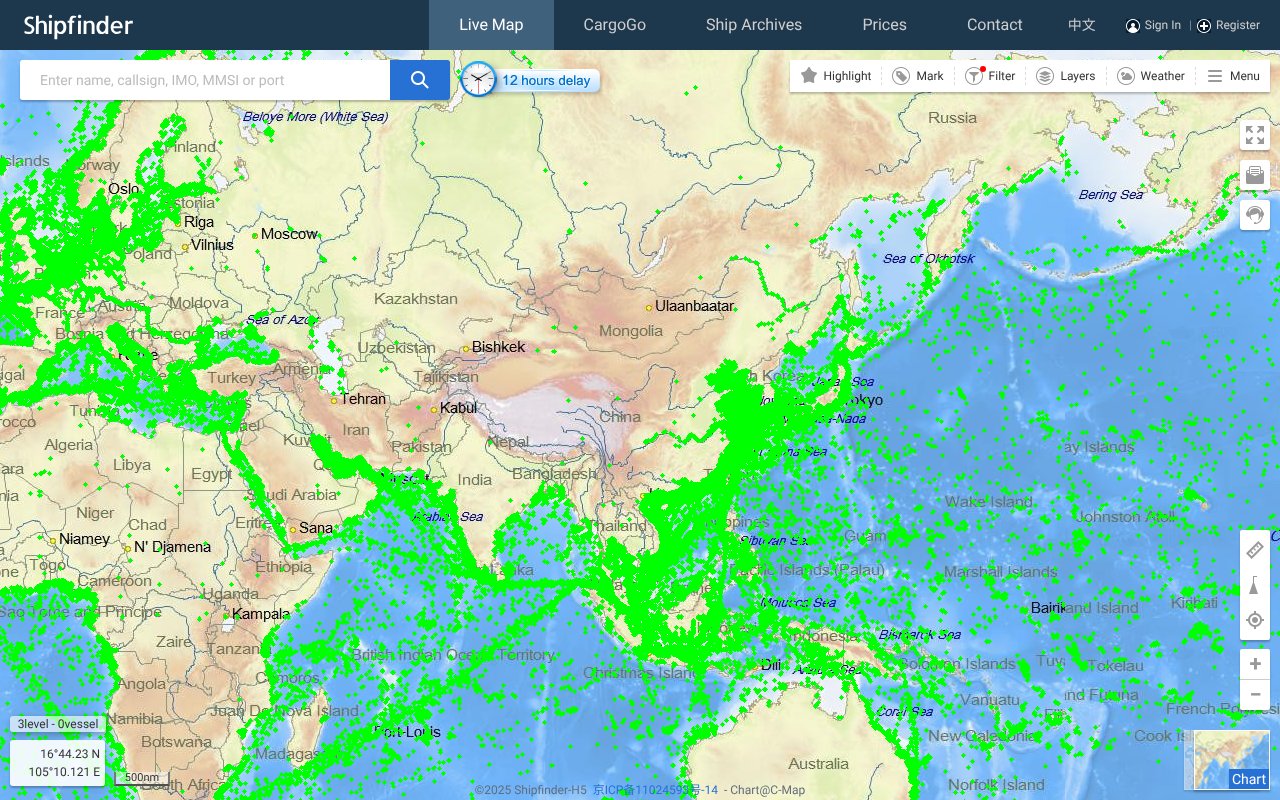
Task: Select the distance measuring ruler tool
Action: (1254, 548)
